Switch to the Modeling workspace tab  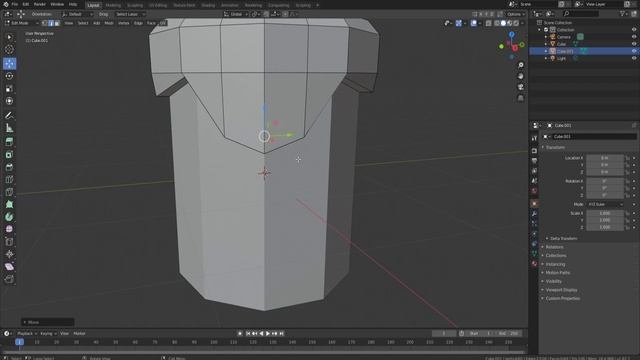113,5
